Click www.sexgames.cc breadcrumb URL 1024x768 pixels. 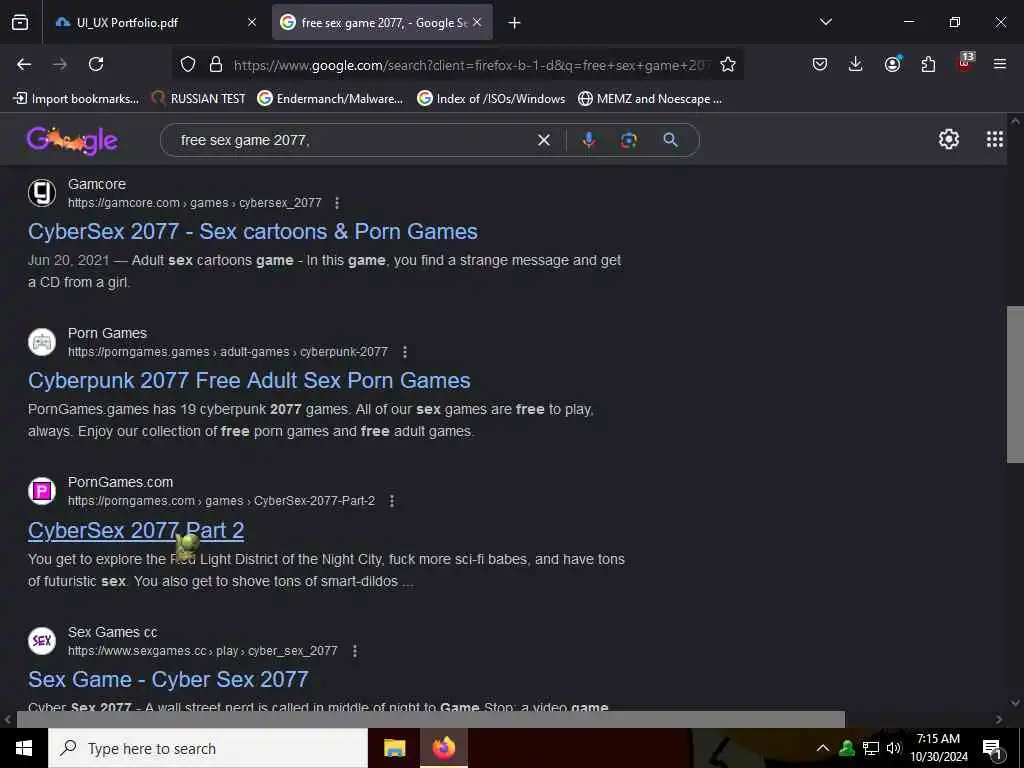click(202, 651)
